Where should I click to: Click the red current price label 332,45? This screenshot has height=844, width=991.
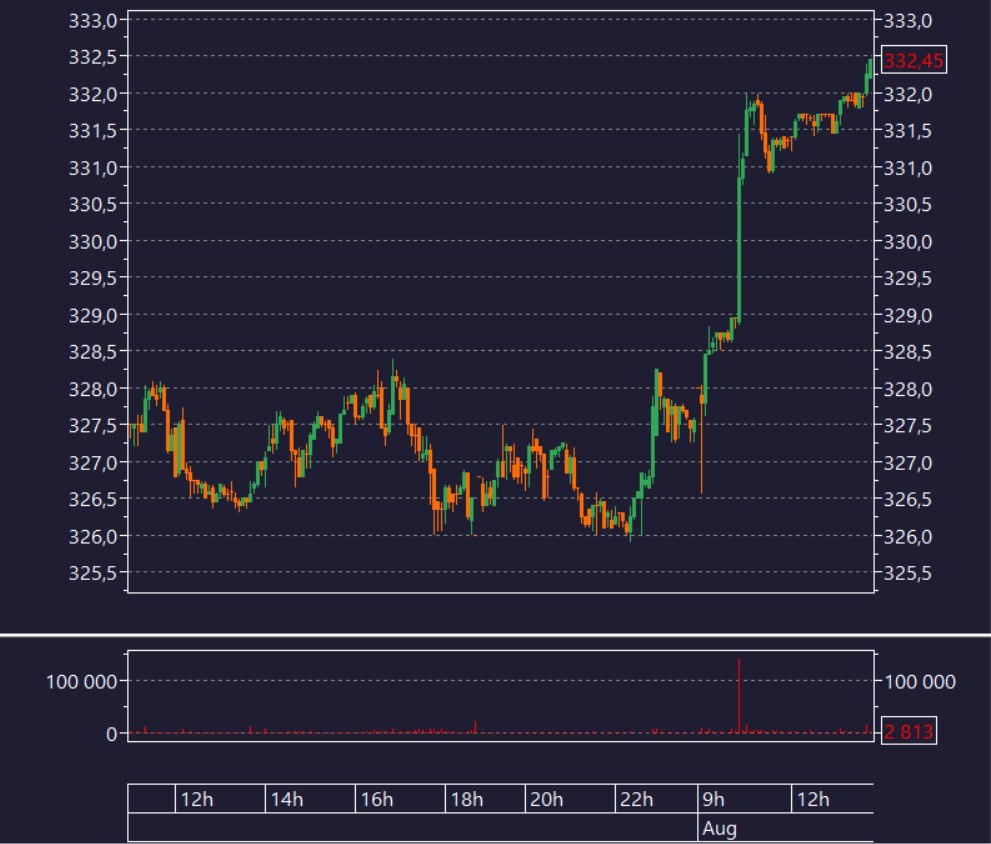coord(913,60)
